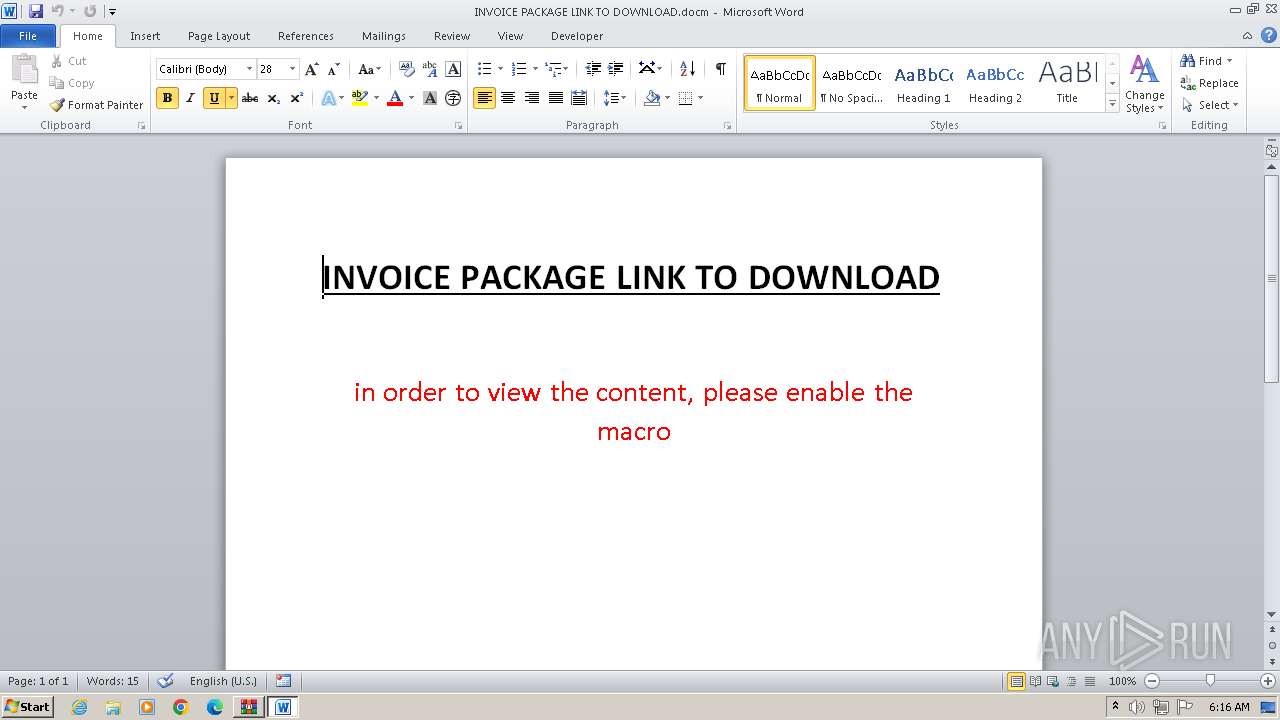Open Font size dropdown
Image resolution: width=1280 pixels, height=720 pixels.
pyautogui.click(x=292, y=69)
